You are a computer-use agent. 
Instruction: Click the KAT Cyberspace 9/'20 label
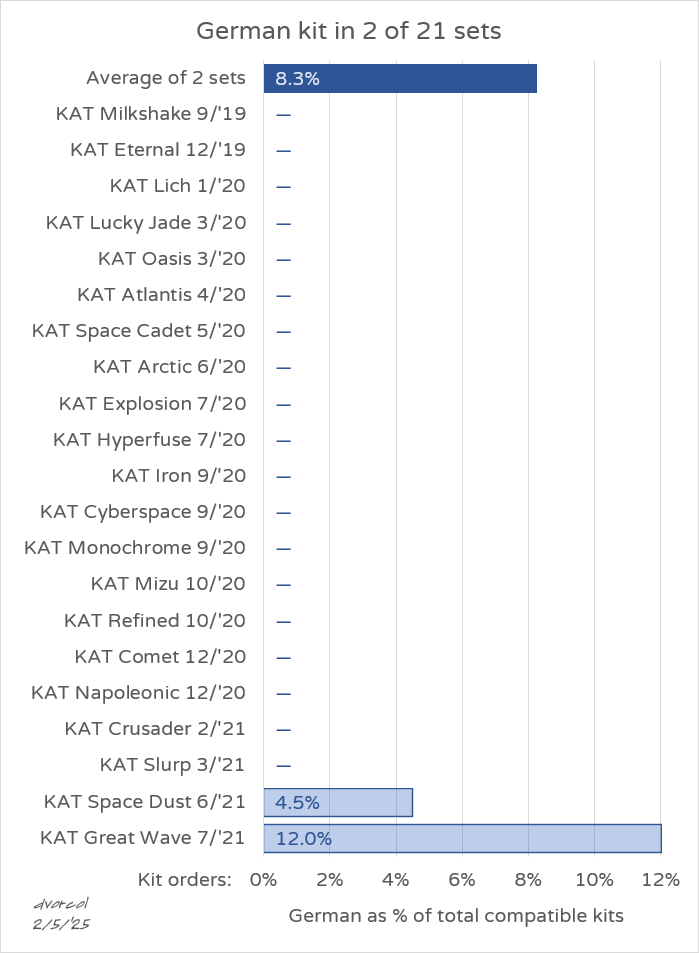click(x=143, y=512)
